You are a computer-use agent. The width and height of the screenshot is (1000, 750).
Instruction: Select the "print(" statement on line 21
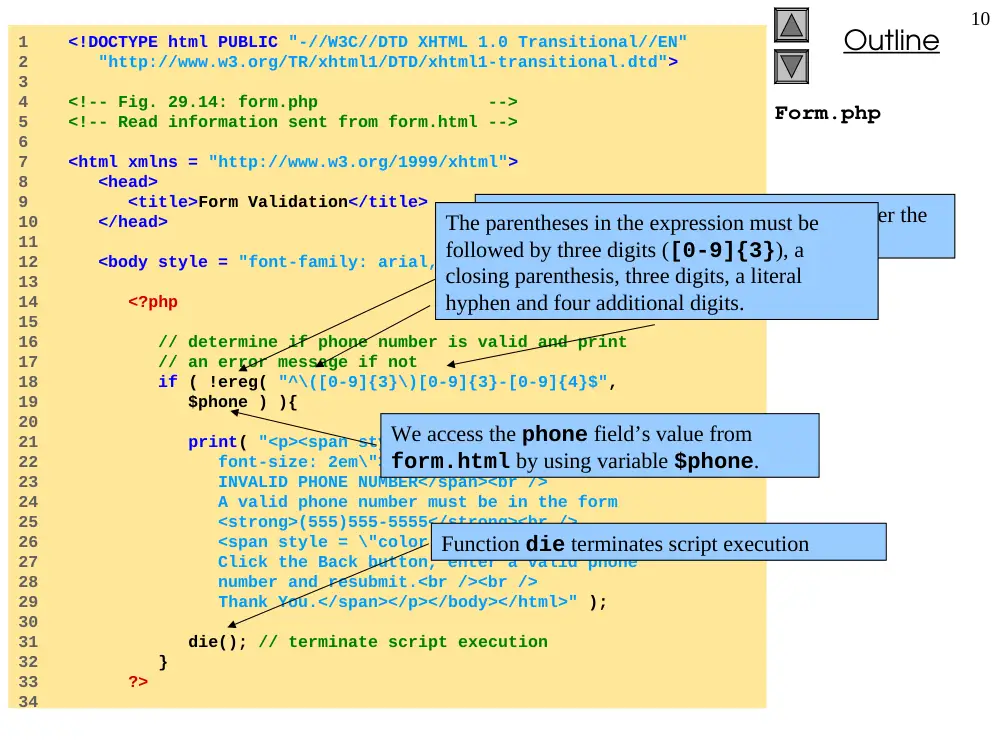pos(284,442)
